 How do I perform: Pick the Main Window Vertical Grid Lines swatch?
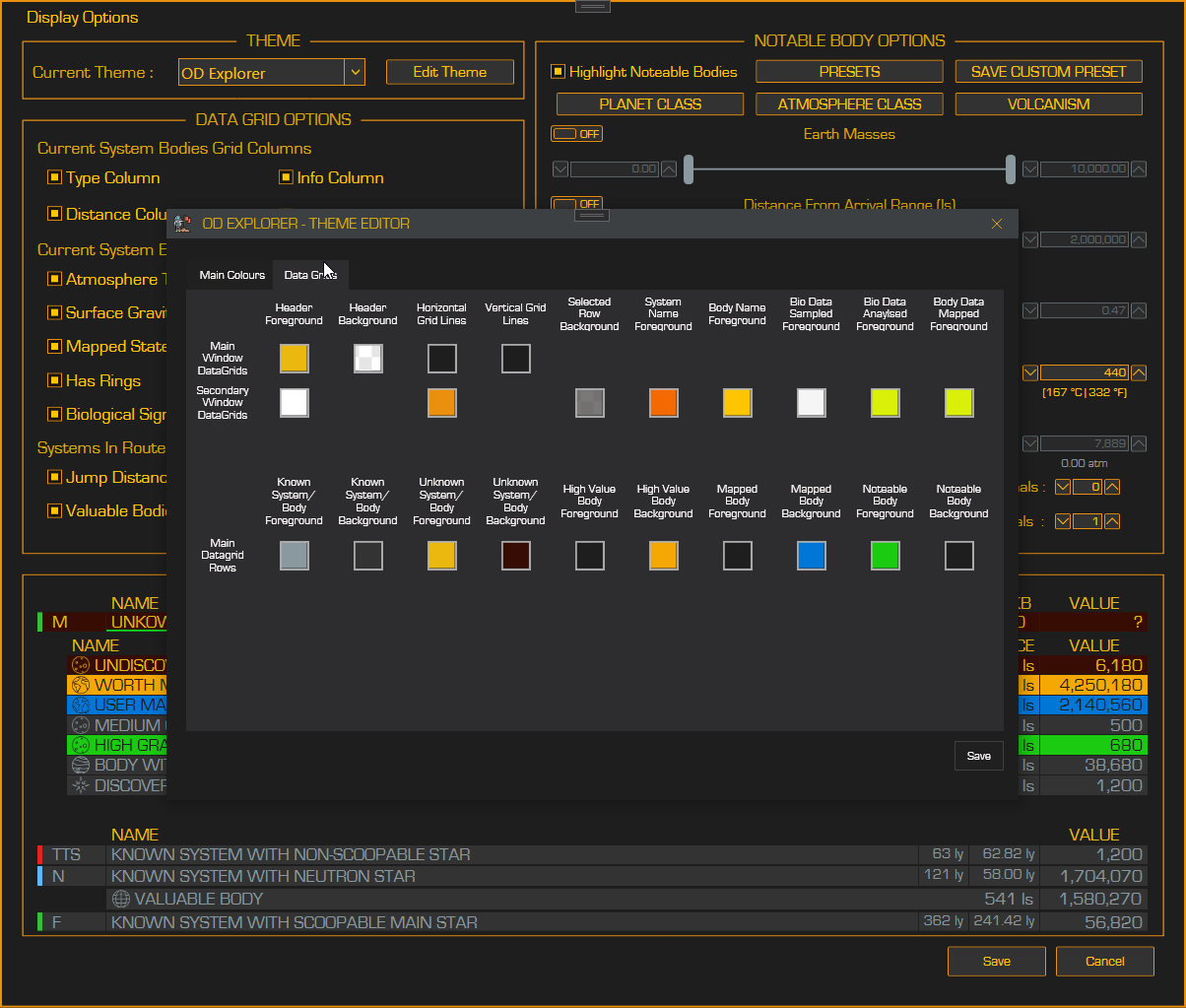516,359
